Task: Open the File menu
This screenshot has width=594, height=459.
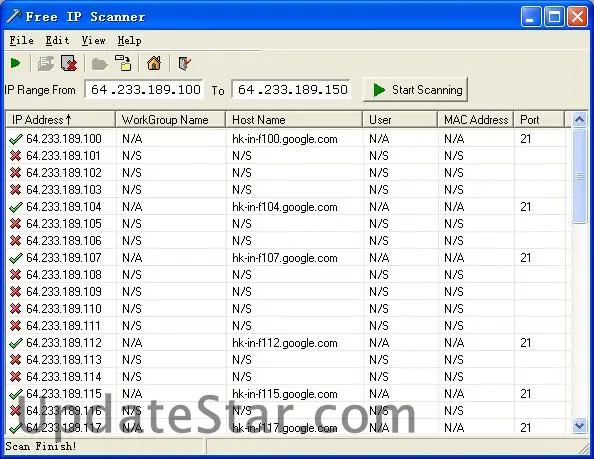Action: pos(22,40)
